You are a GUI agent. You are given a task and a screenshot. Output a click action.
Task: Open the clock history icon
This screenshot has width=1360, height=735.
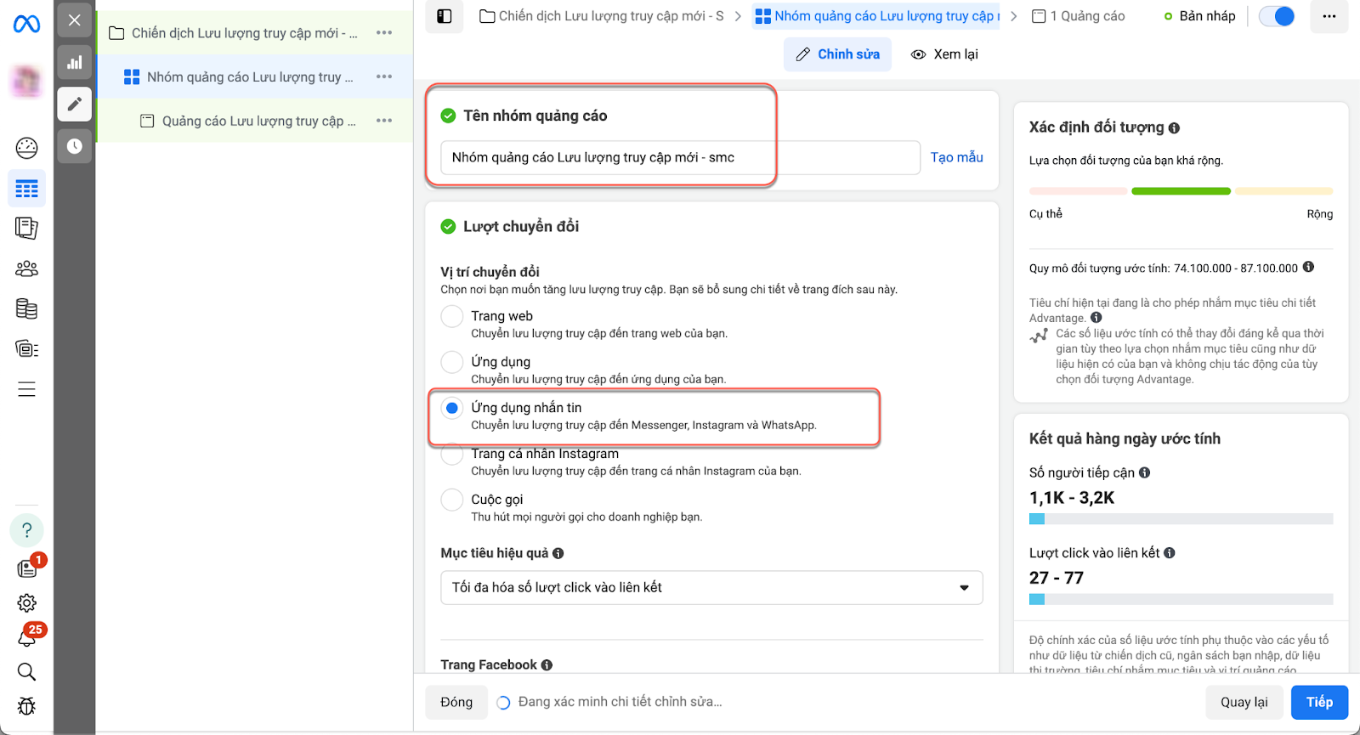74,146
